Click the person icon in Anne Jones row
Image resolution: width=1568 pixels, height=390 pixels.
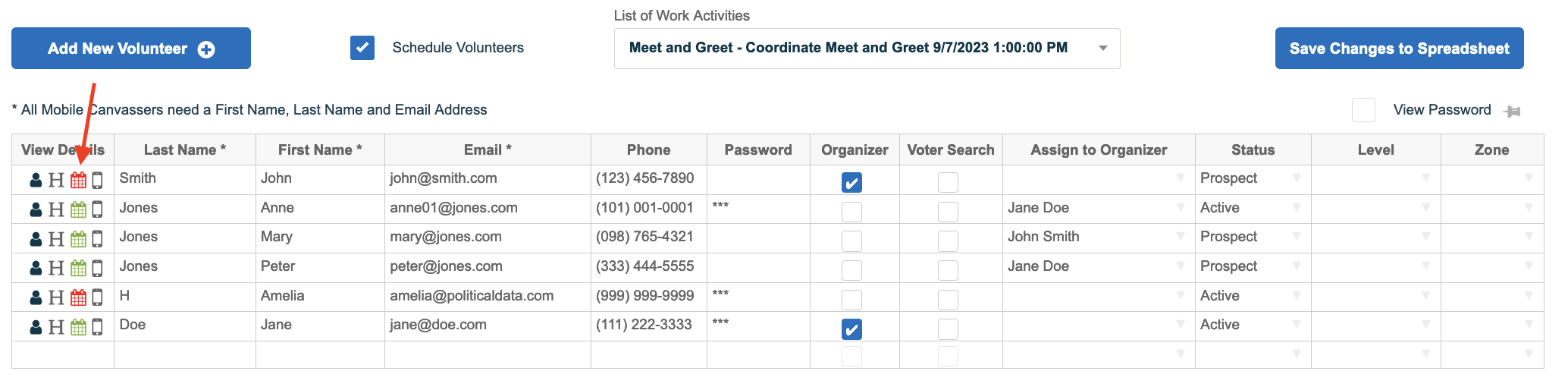point(36,209)
